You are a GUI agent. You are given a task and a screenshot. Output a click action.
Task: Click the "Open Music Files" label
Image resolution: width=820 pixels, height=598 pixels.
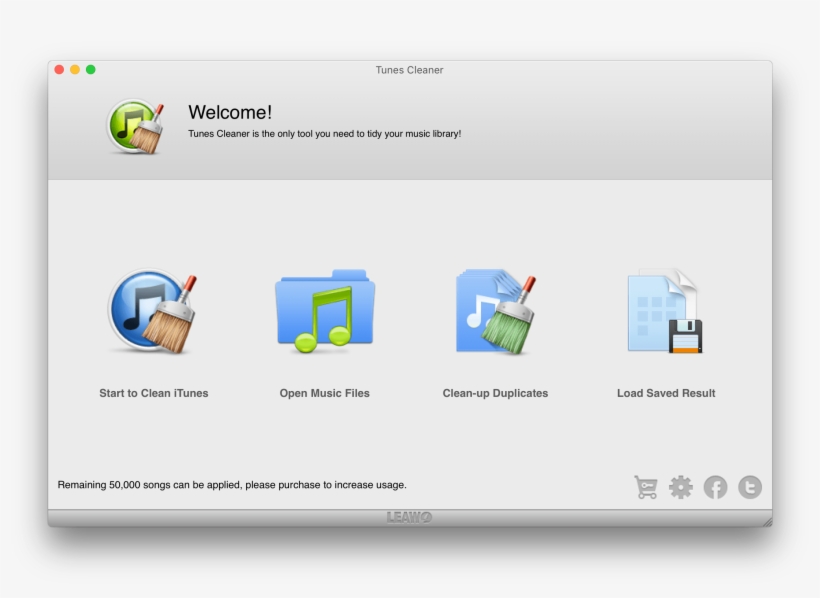tap(324, 393)
